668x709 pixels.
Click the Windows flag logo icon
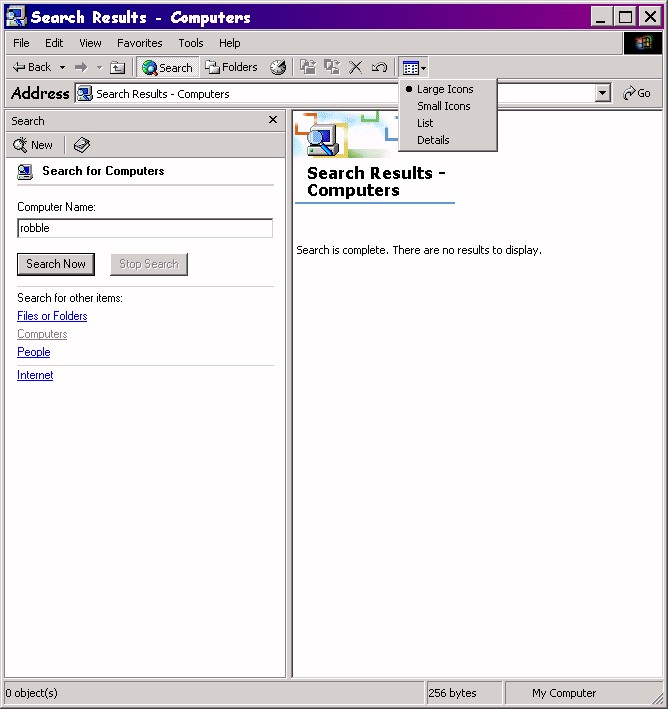(x=643, y=43)
